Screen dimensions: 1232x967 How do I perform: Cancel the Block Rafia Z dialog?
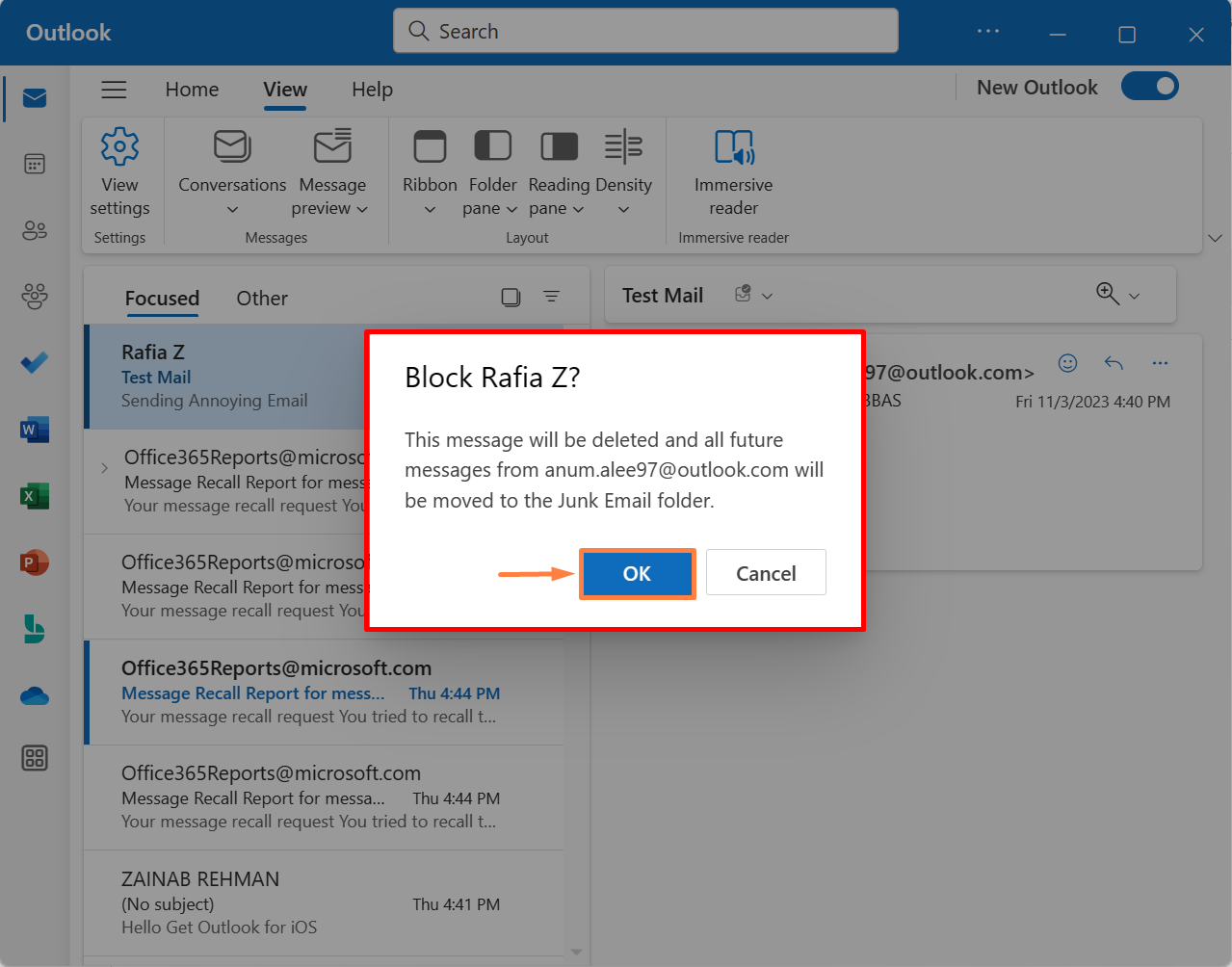point(766,574)
